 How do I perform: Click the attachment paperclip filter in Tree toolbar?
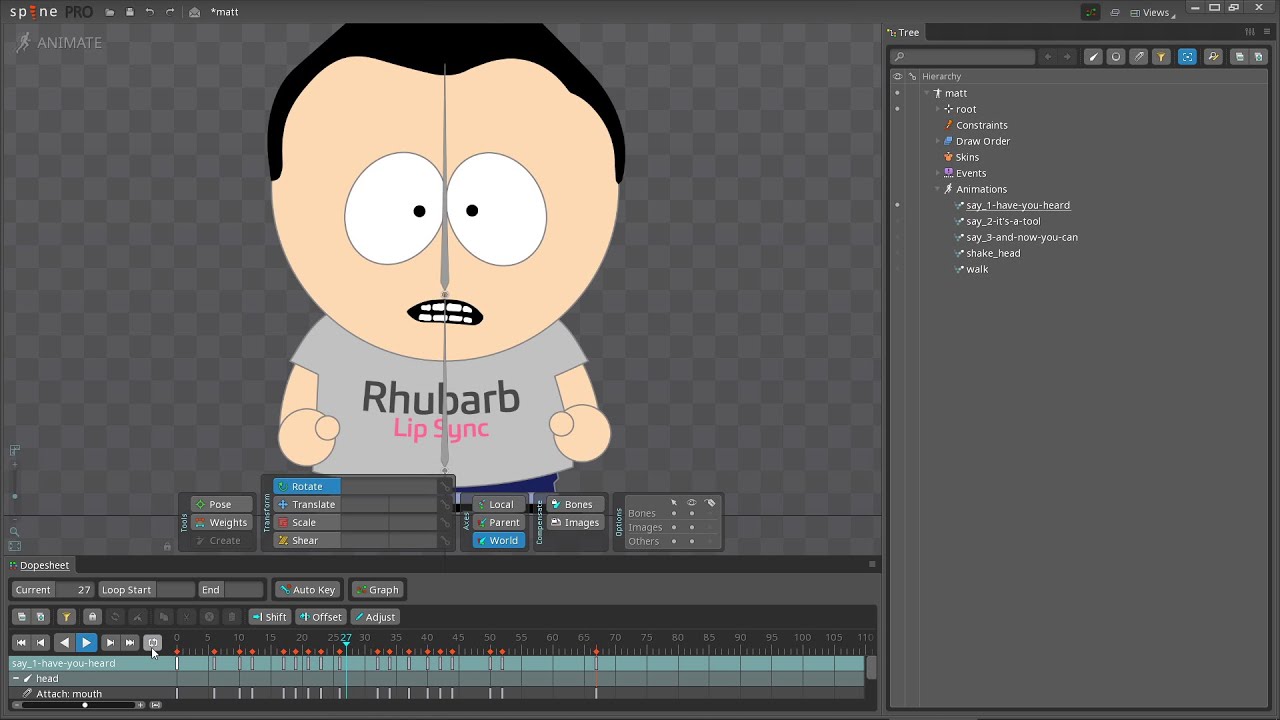point(1139,57)
